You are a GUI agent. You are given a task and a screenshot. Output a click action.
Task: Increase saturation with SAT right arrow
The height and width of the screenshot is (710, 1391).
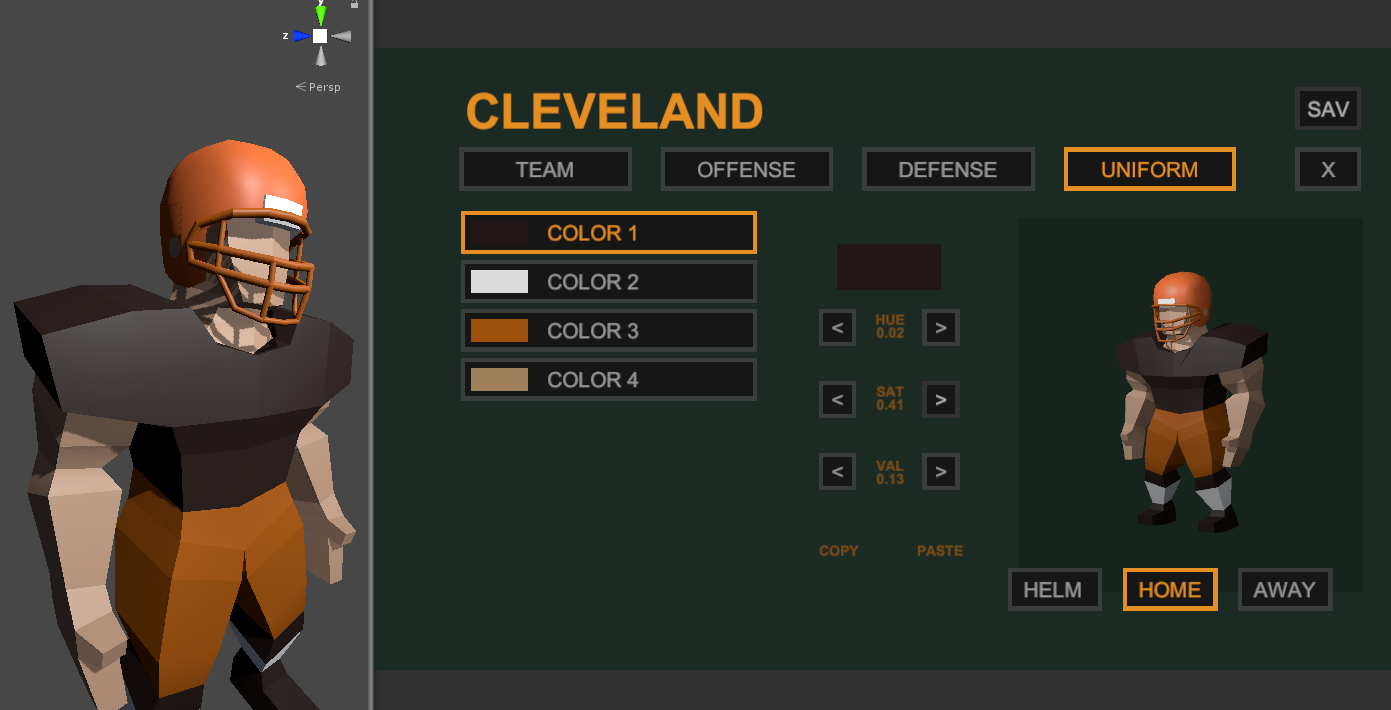coord(940,400)
